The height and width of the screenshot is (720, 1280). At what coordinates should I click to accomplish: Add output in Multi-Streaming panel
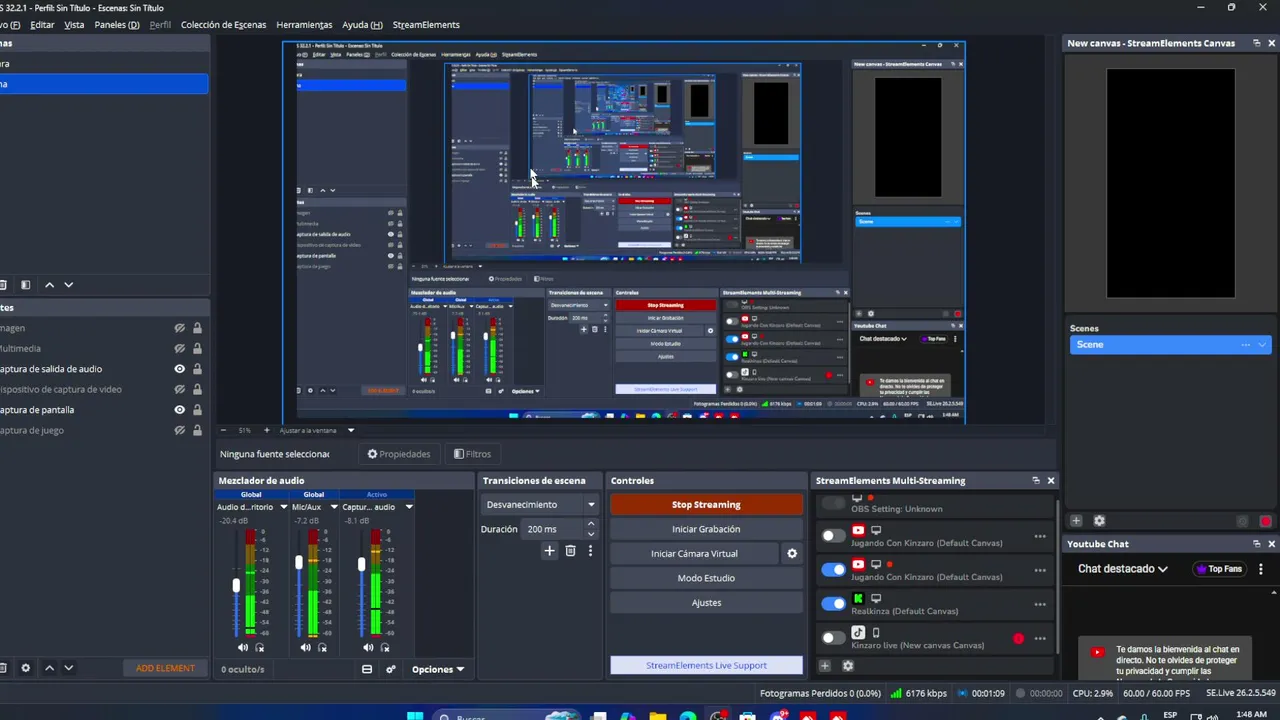(x=825, y=666)
